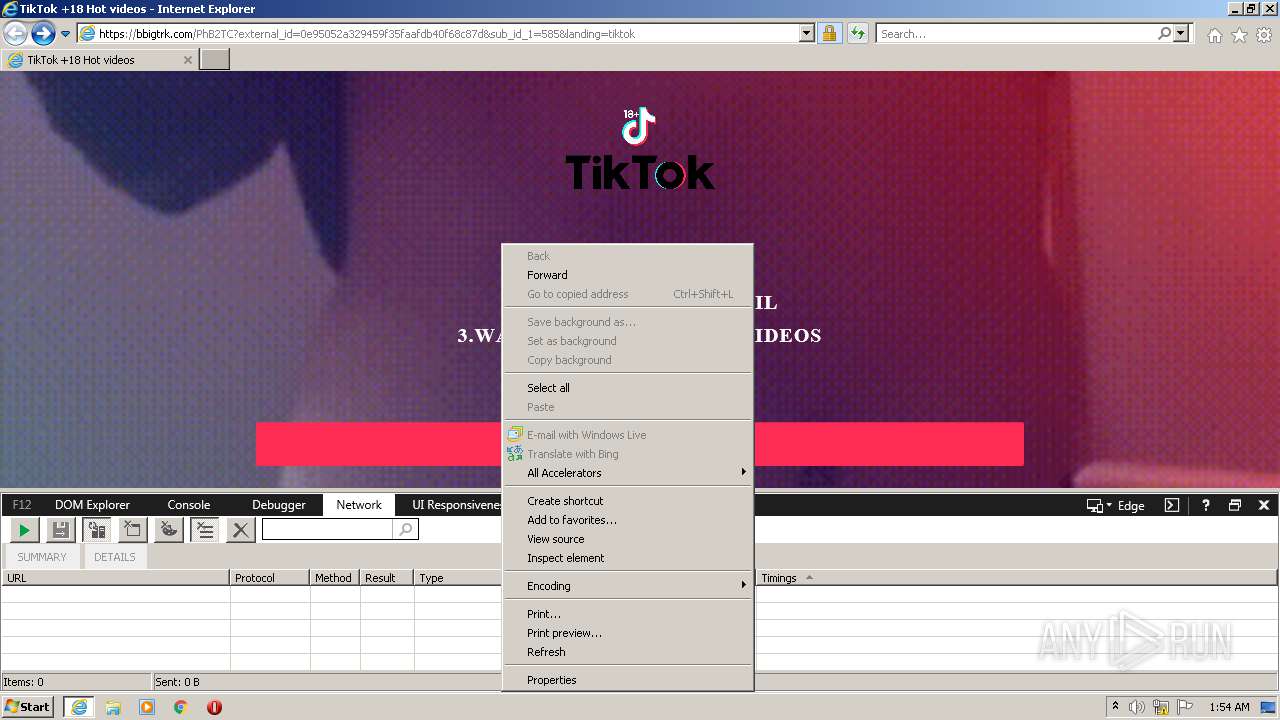Focus the Network panel search input field
1280x720 pixels.
click(x=327, y=530)
